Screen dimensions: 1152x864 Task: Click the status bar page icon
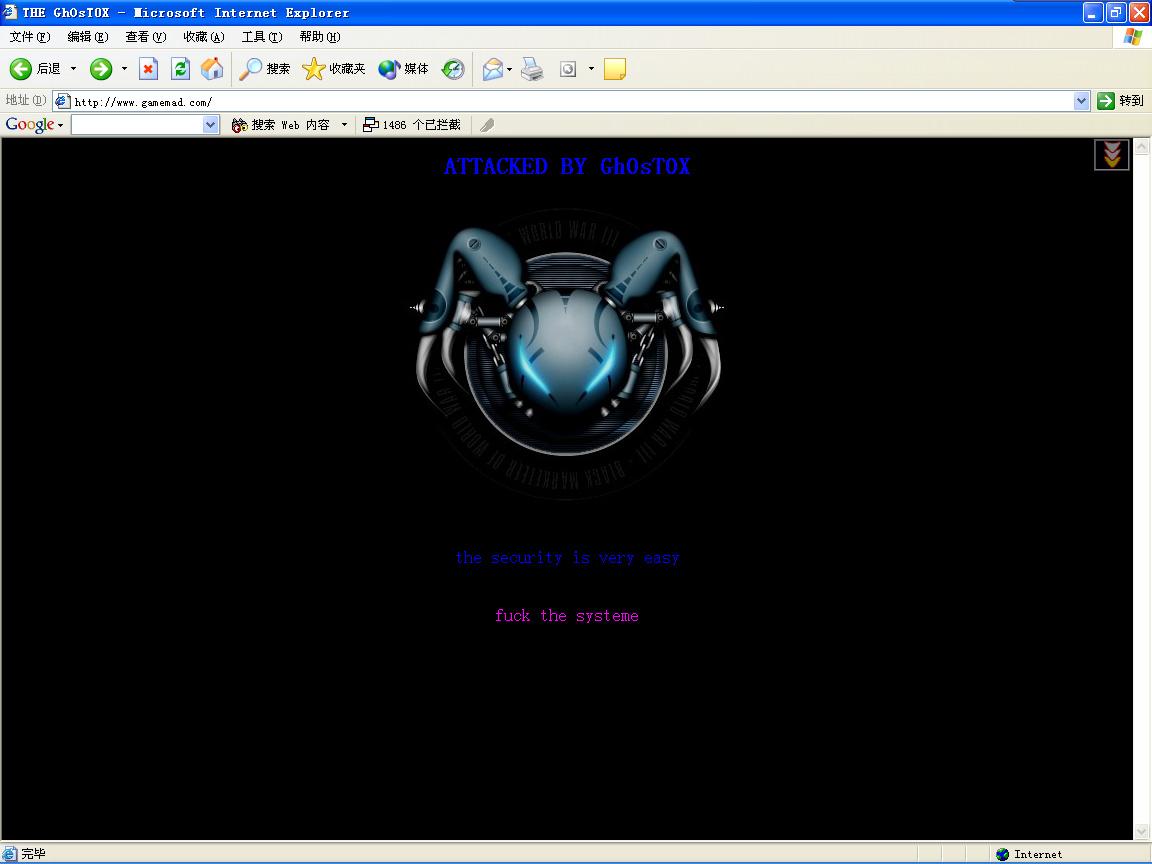[x=9, y=854]
